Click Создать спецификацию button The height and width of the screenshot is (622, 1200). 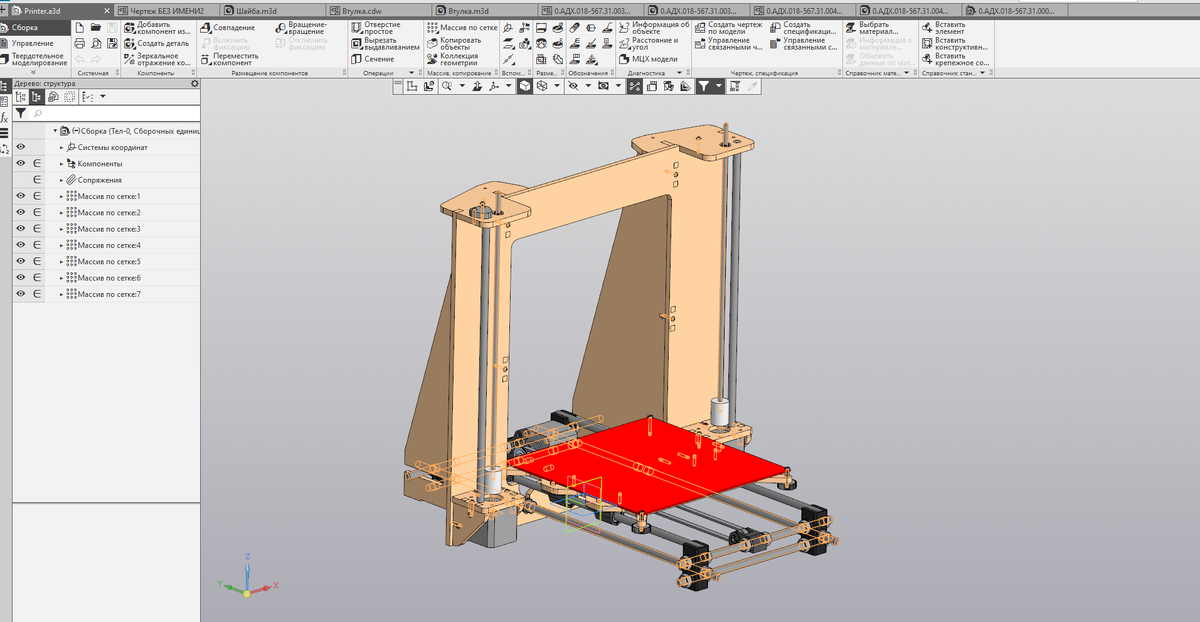coord(803,28)
